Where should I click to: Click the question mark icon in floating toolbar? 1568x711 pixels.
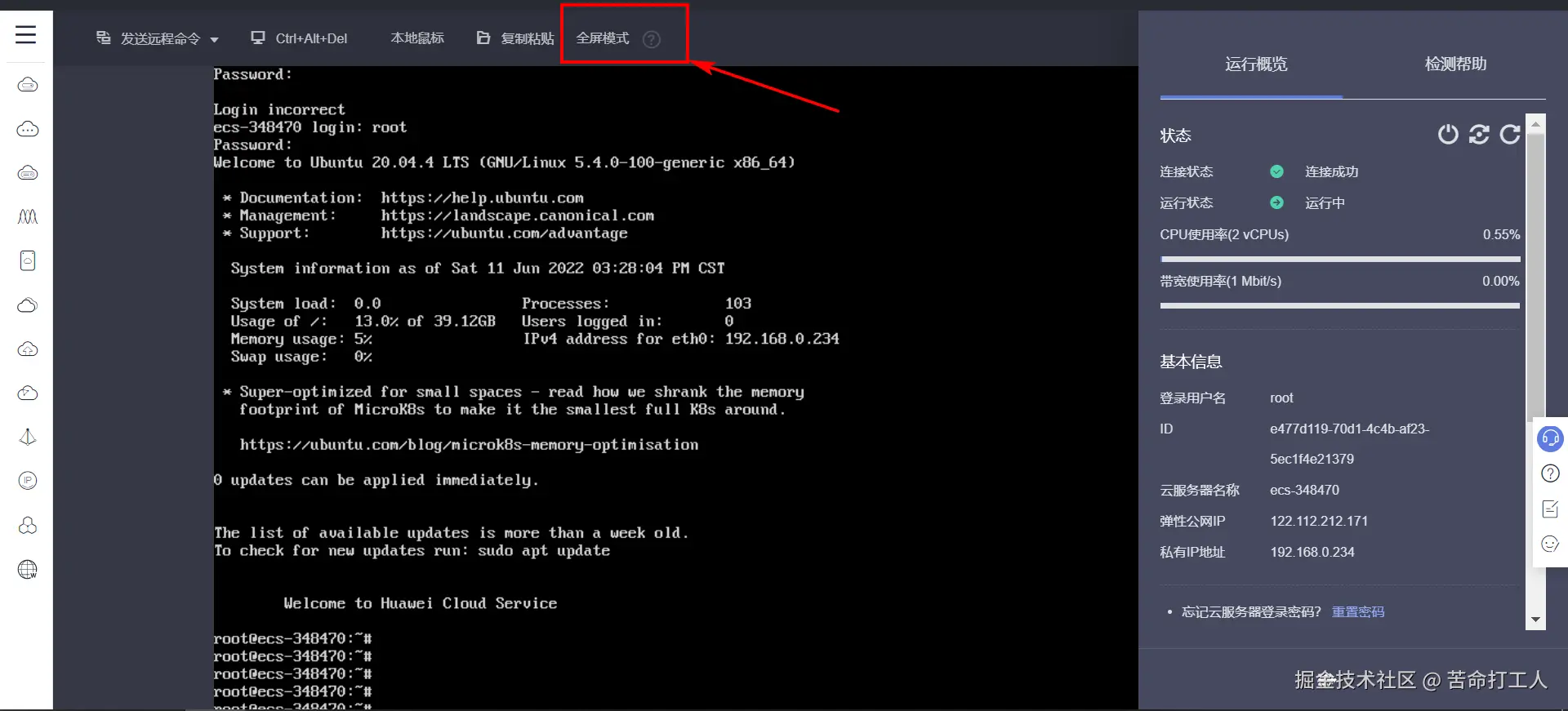click(1550, 473)
